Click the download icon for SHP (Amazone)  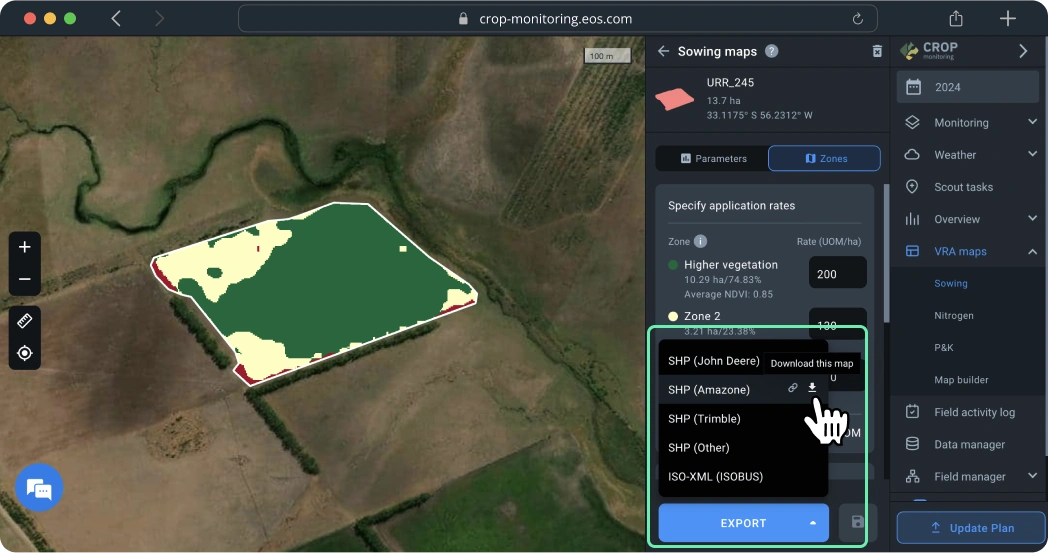pos(812,388)
